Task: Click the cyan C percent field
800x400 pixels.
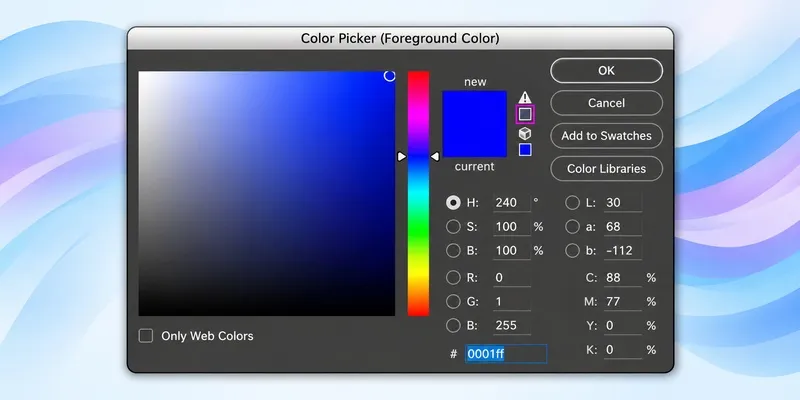Action: click(x=623, y=278)
